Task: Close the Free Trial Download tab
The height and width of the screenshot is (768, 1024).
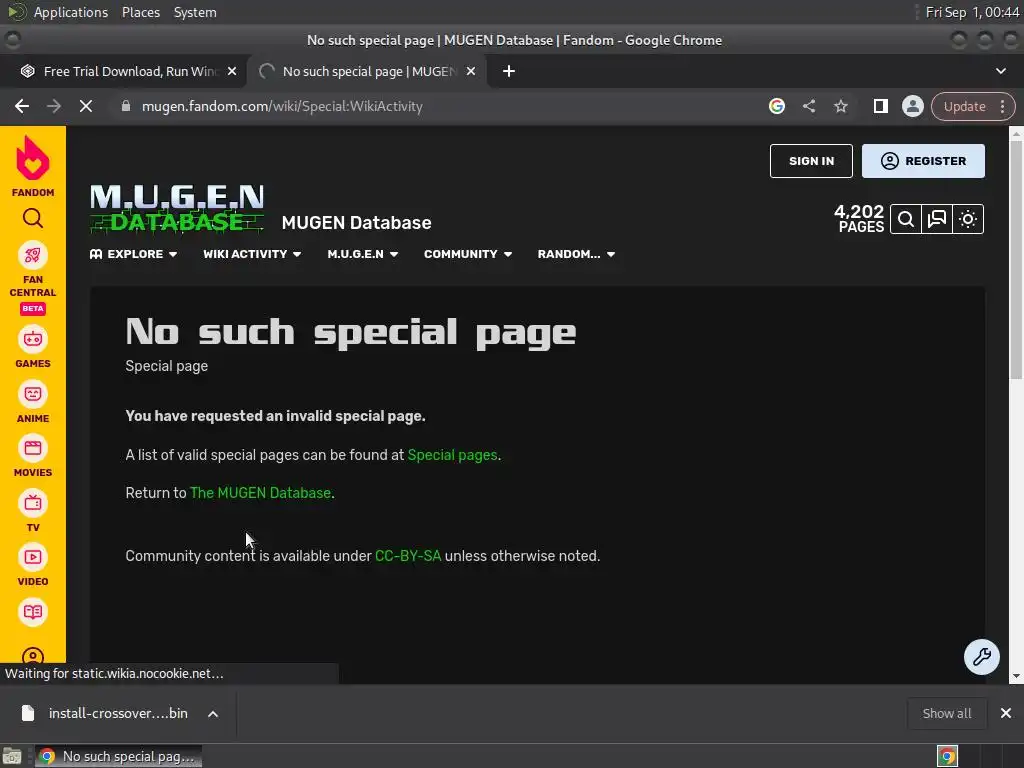Action: point(232,71)
